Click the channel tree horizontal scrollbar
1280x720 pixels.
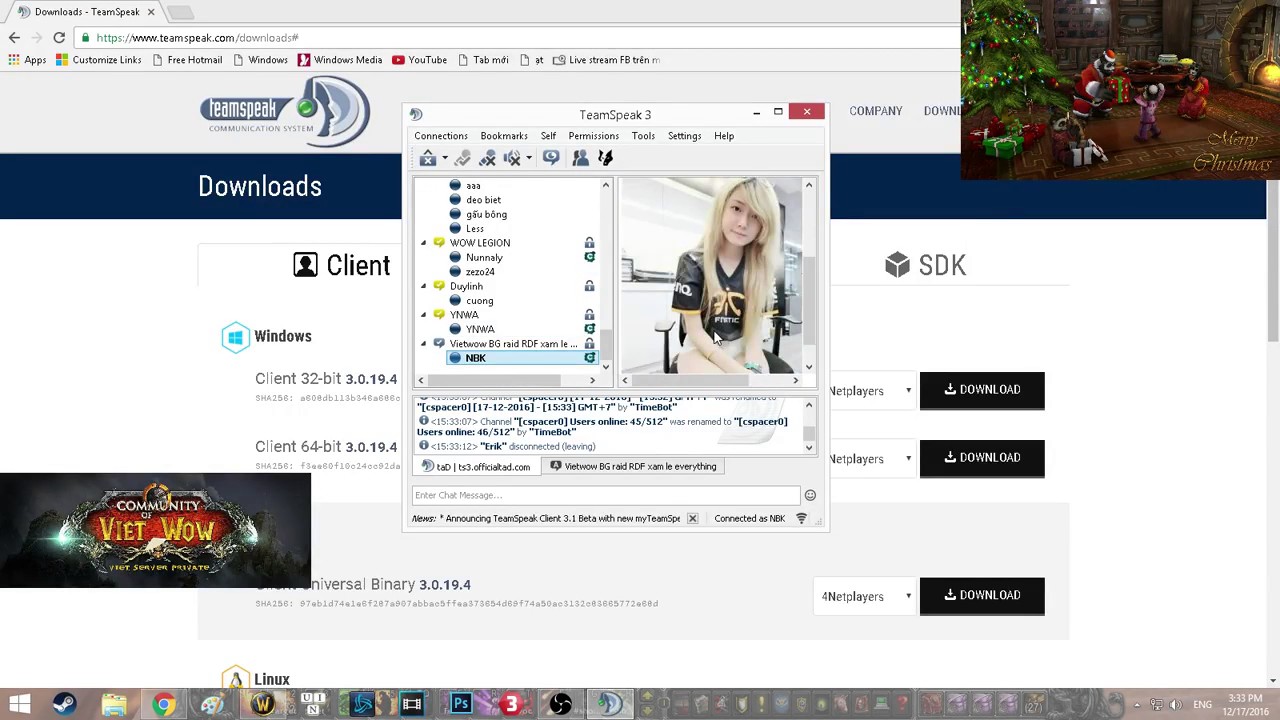pos(506,380)
